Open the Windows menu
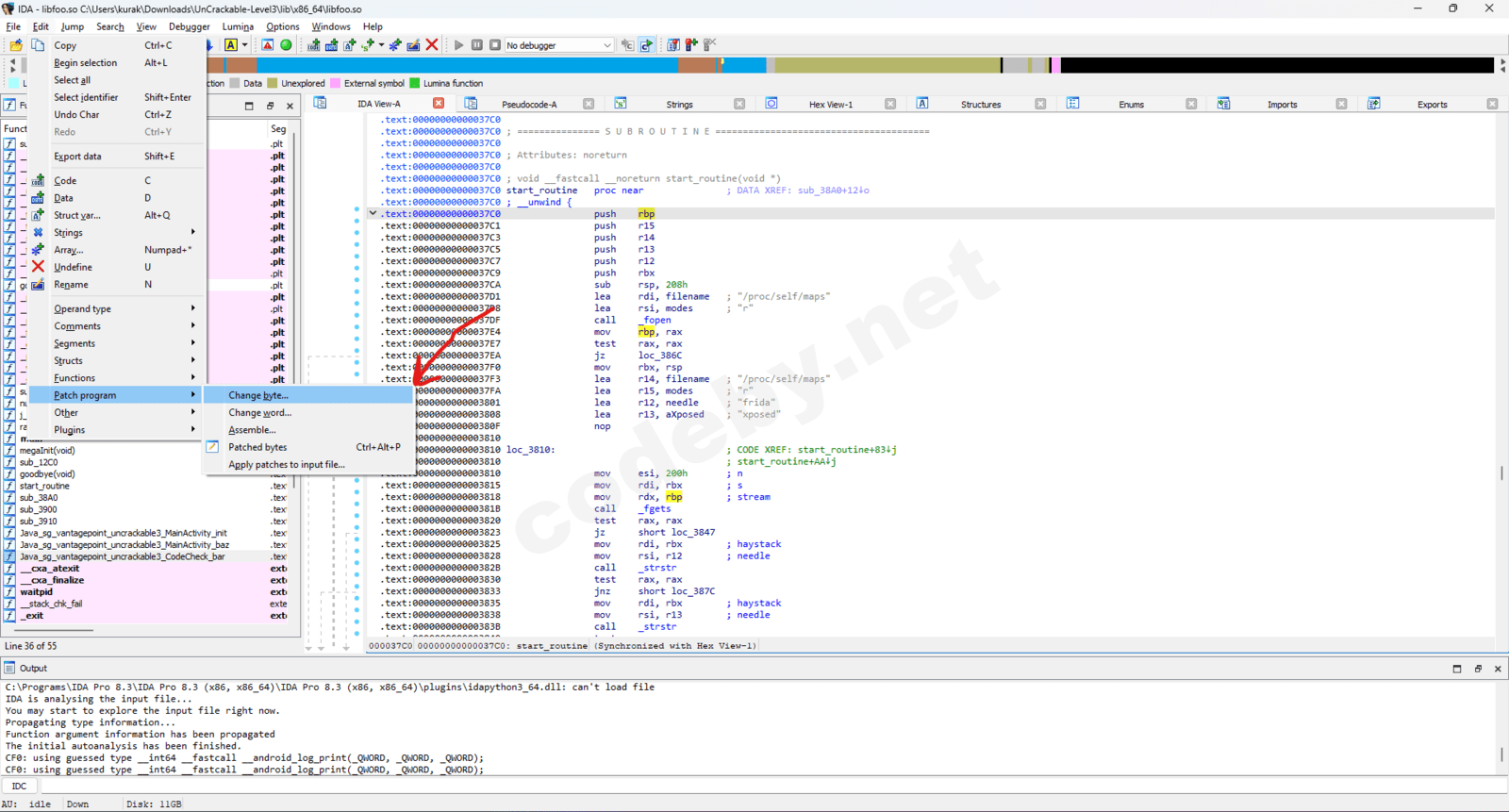 click(x=331, y=26)
